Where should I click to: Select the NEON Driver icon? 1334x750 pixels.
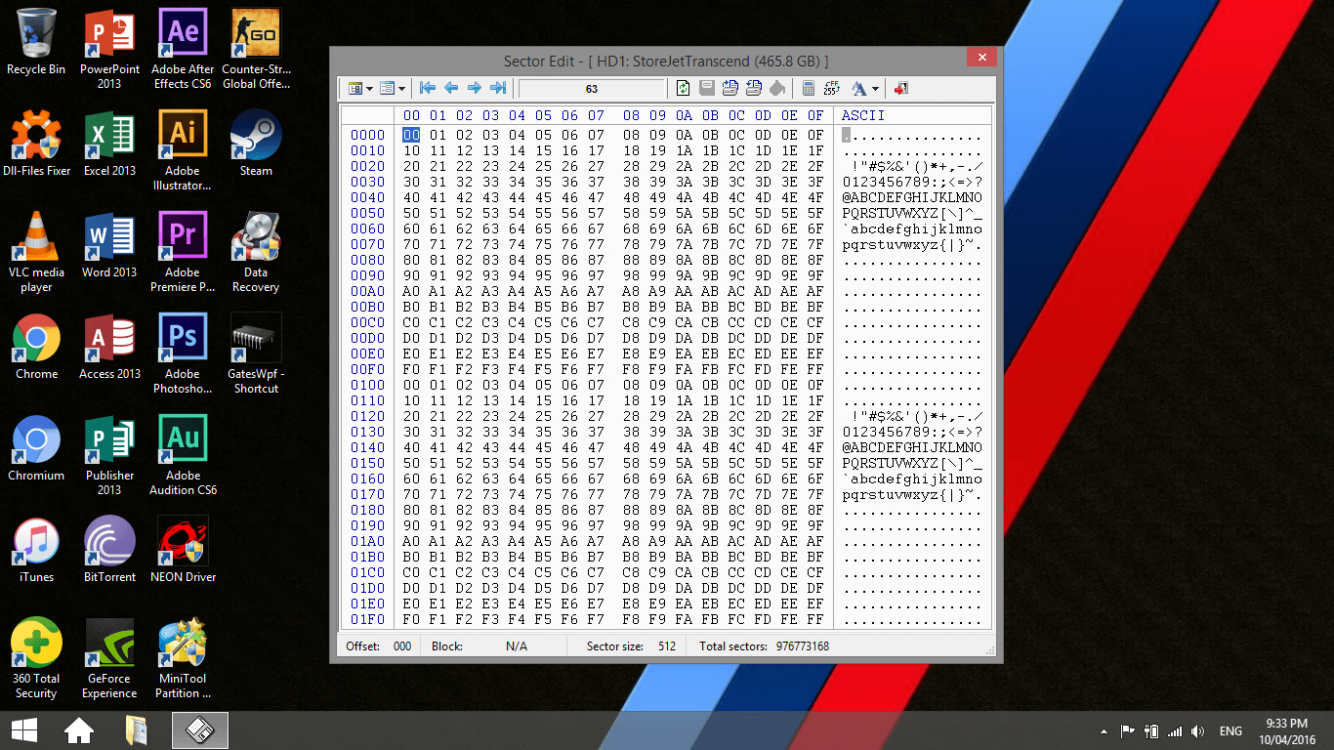tap(183, 550)
